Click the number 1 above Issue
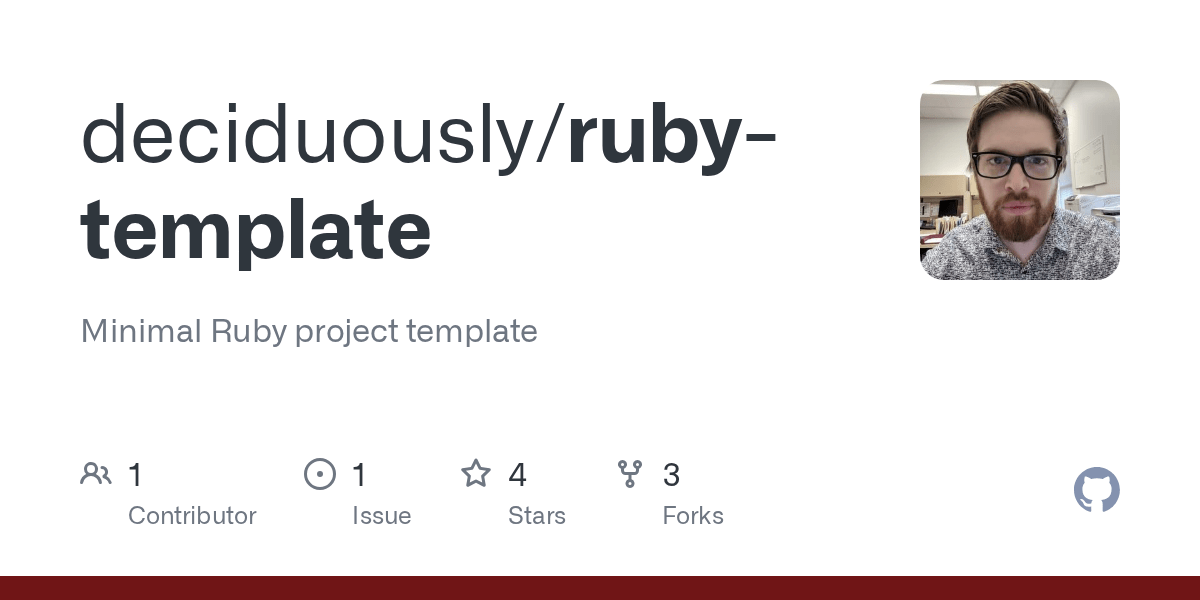Image resolution: width=1200 pixels, height=600 pixels. pyautogui.click(x=359, y=475)
